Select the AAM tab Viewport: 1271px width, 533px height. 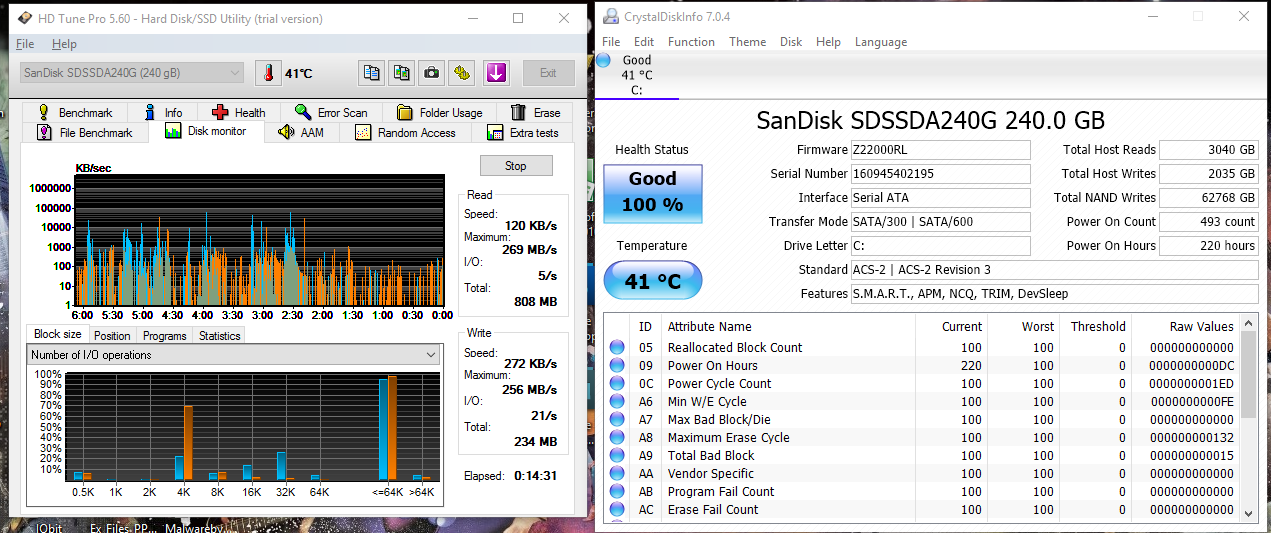click(x=301, y=133)
